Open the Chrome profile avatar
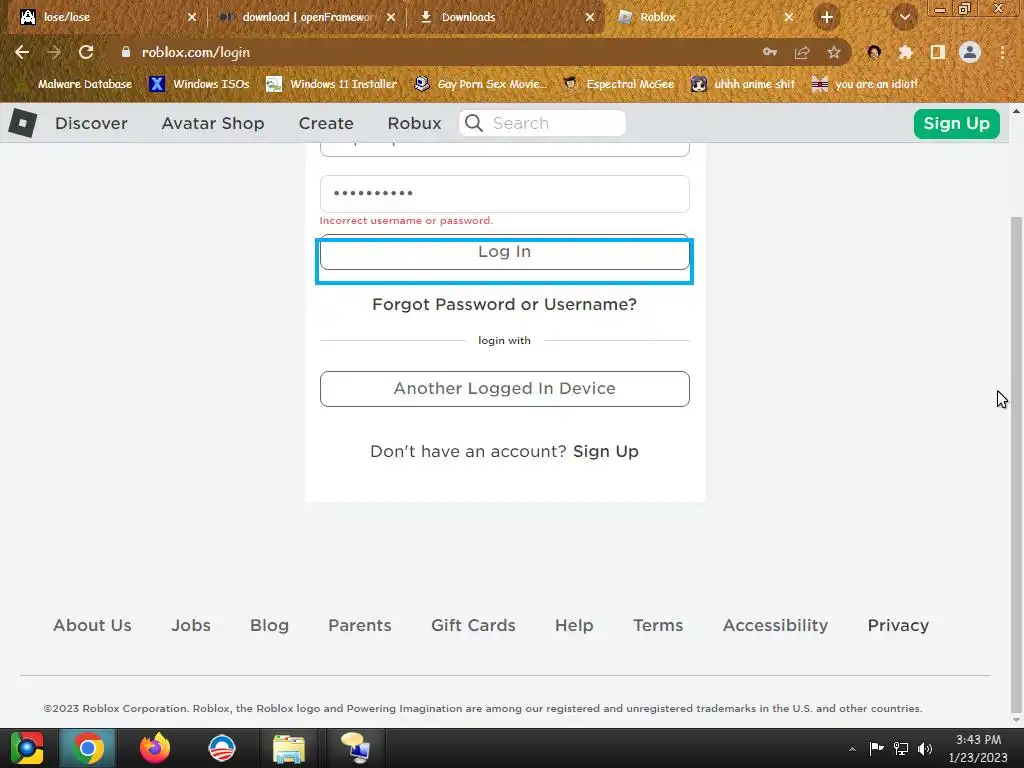 pyautogui.click(x=970, y=52)
